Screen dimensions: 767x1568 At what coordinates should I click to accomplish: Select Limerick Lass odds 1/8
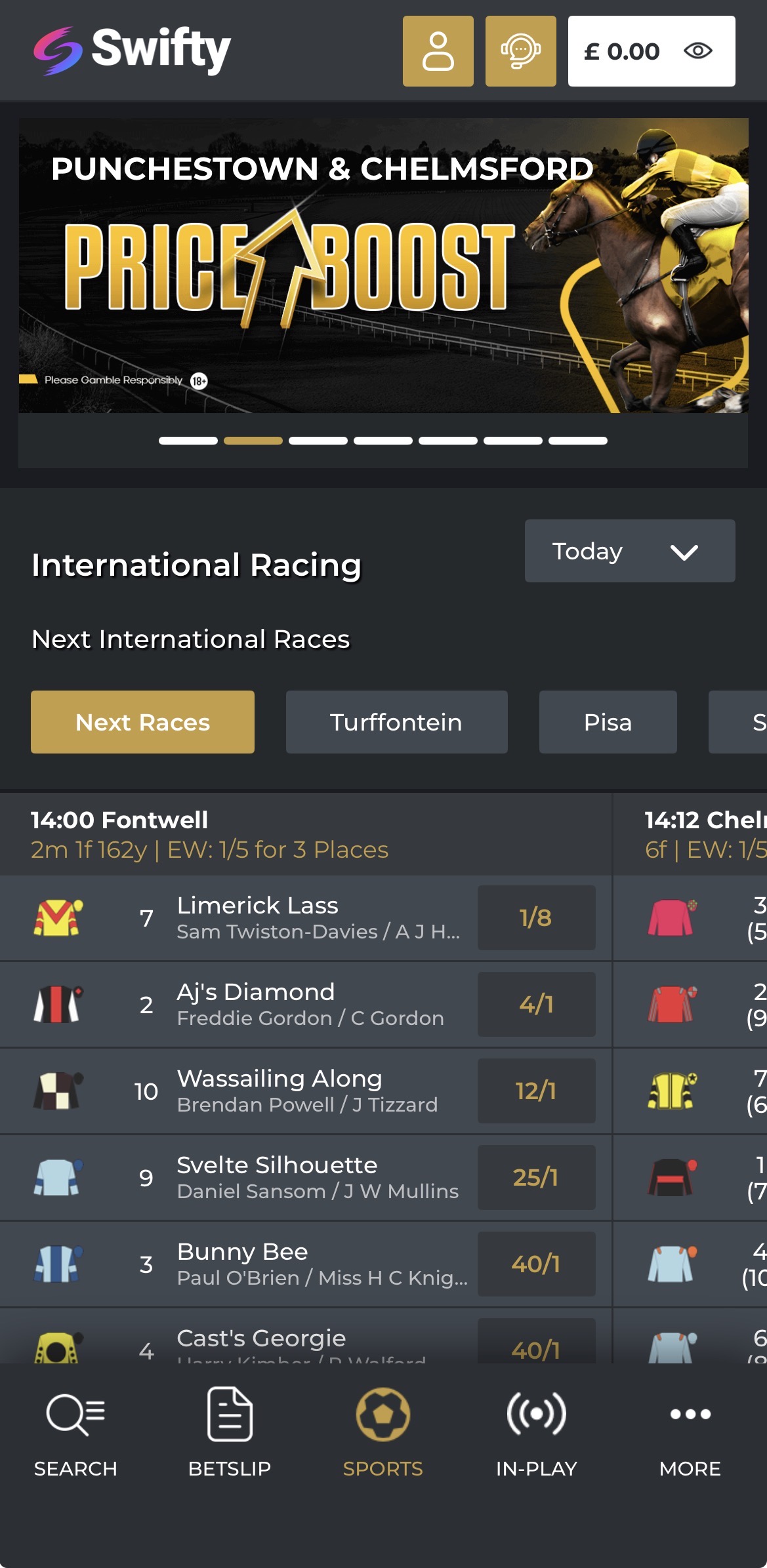(536, 917)
